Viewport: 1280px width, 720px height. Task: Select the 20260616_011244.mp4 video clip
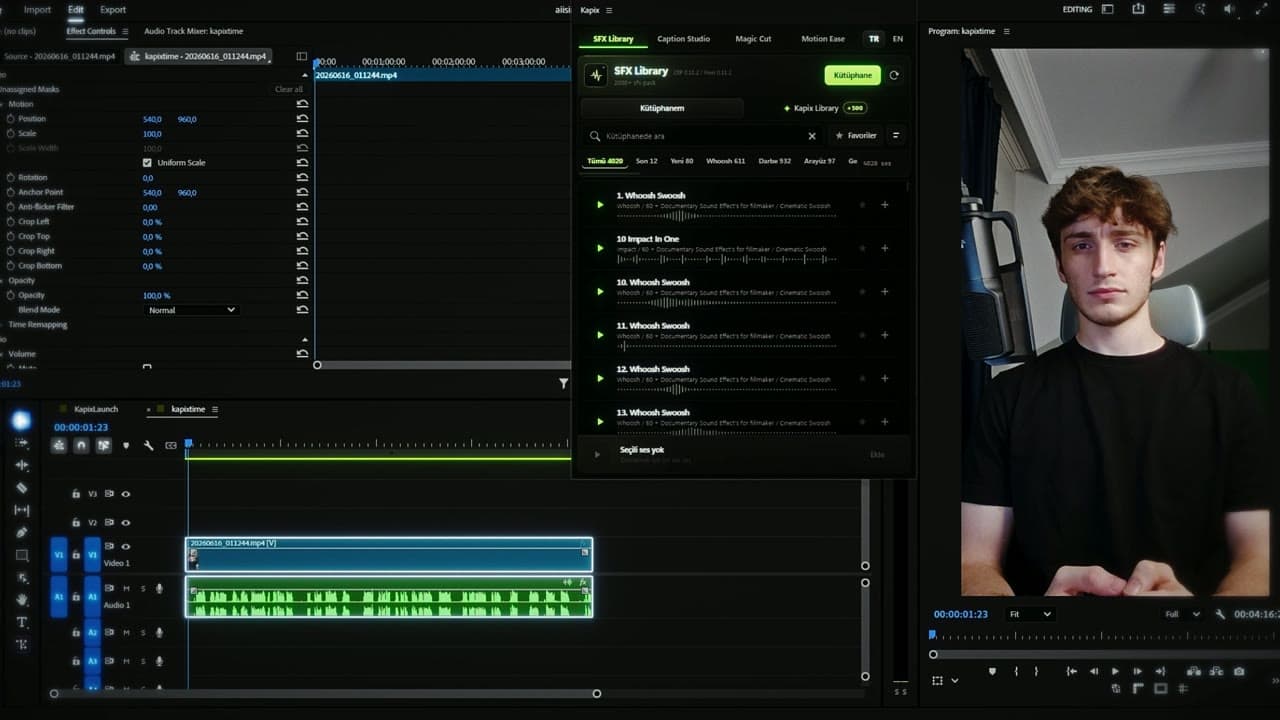(x=389, y=554)
